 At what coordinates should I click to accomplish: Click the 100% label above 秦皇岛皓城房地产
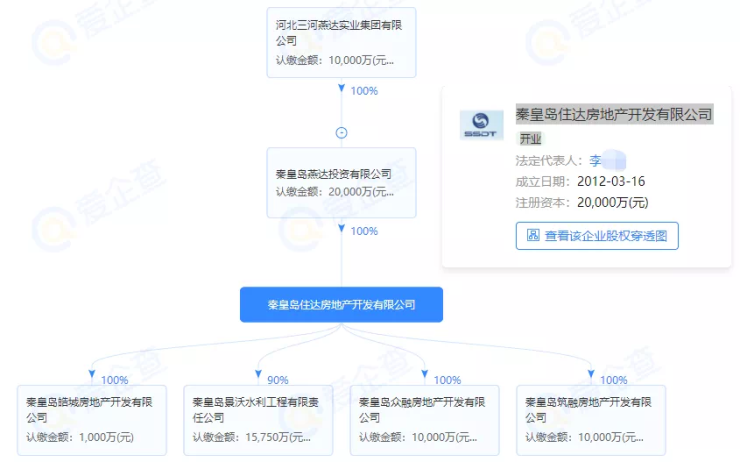coord(115,380)
